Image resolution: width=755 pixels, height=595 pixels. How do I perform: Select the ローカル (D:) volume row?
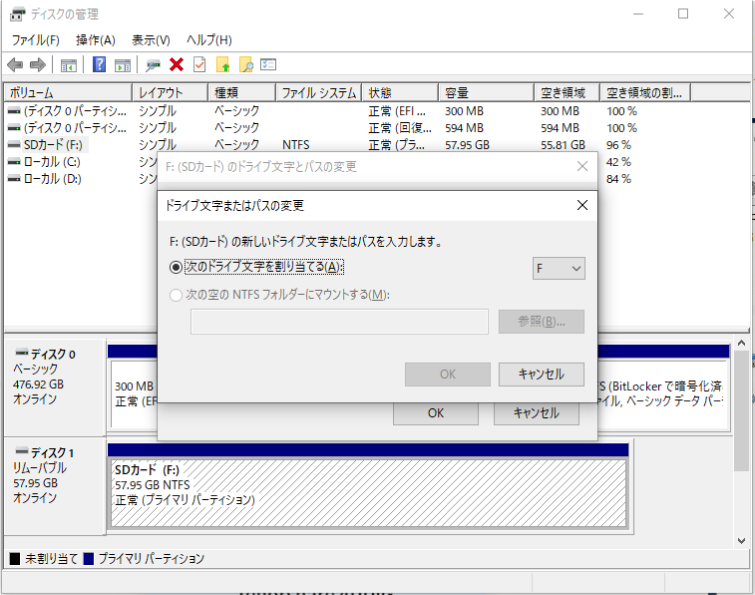point(52,179)
